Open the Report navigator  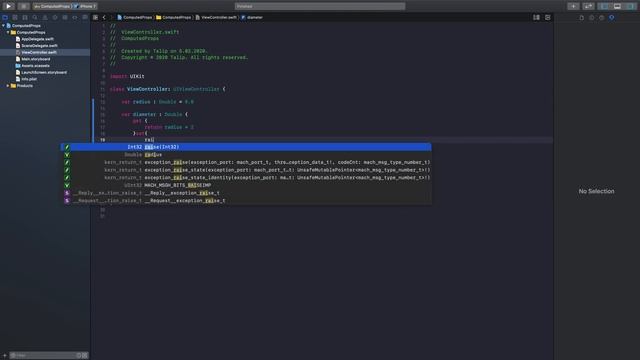click(85, 18)
